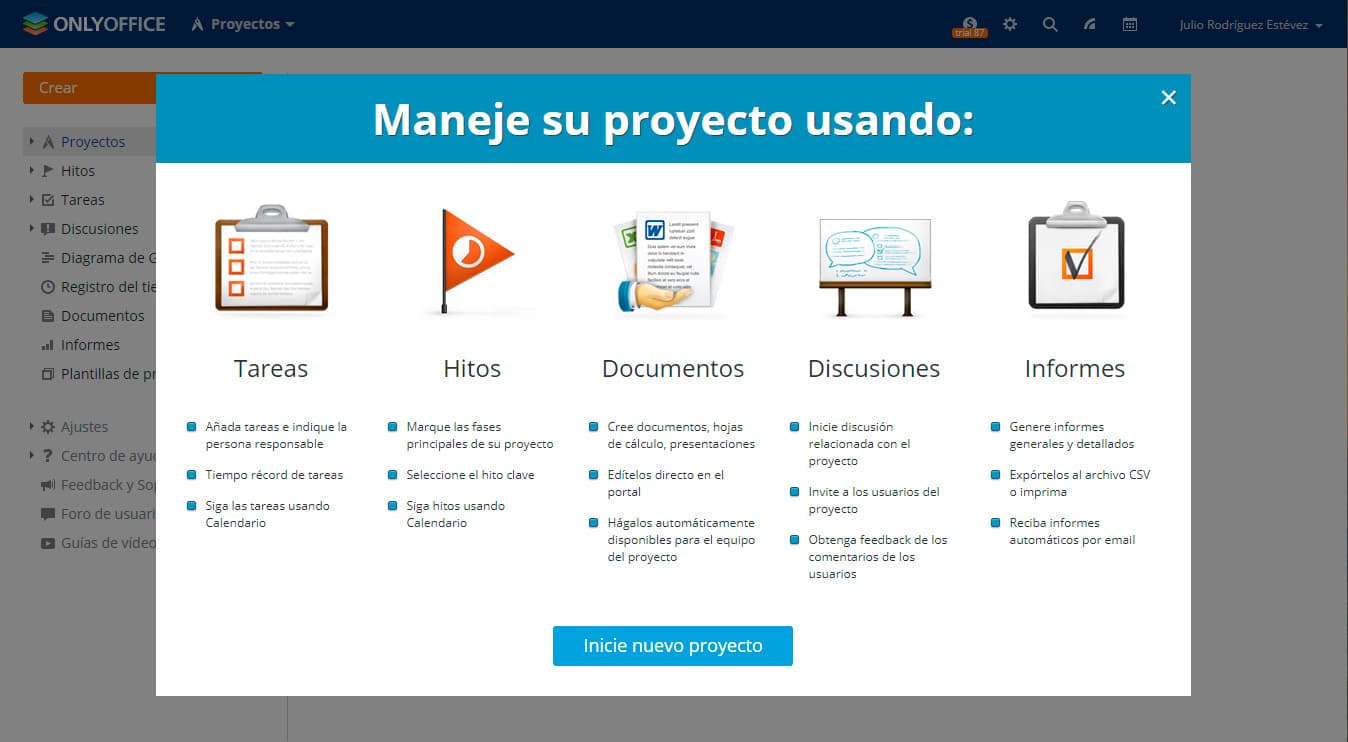Click the 'Maneje su proyecto usando:' title
The image size is (1348, 742).
click(x=673, y=120)
